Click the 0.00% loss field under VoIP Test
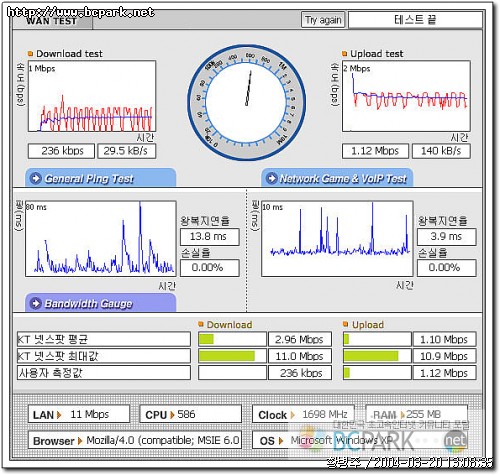 pyautogui.click(x=447, y=268)
